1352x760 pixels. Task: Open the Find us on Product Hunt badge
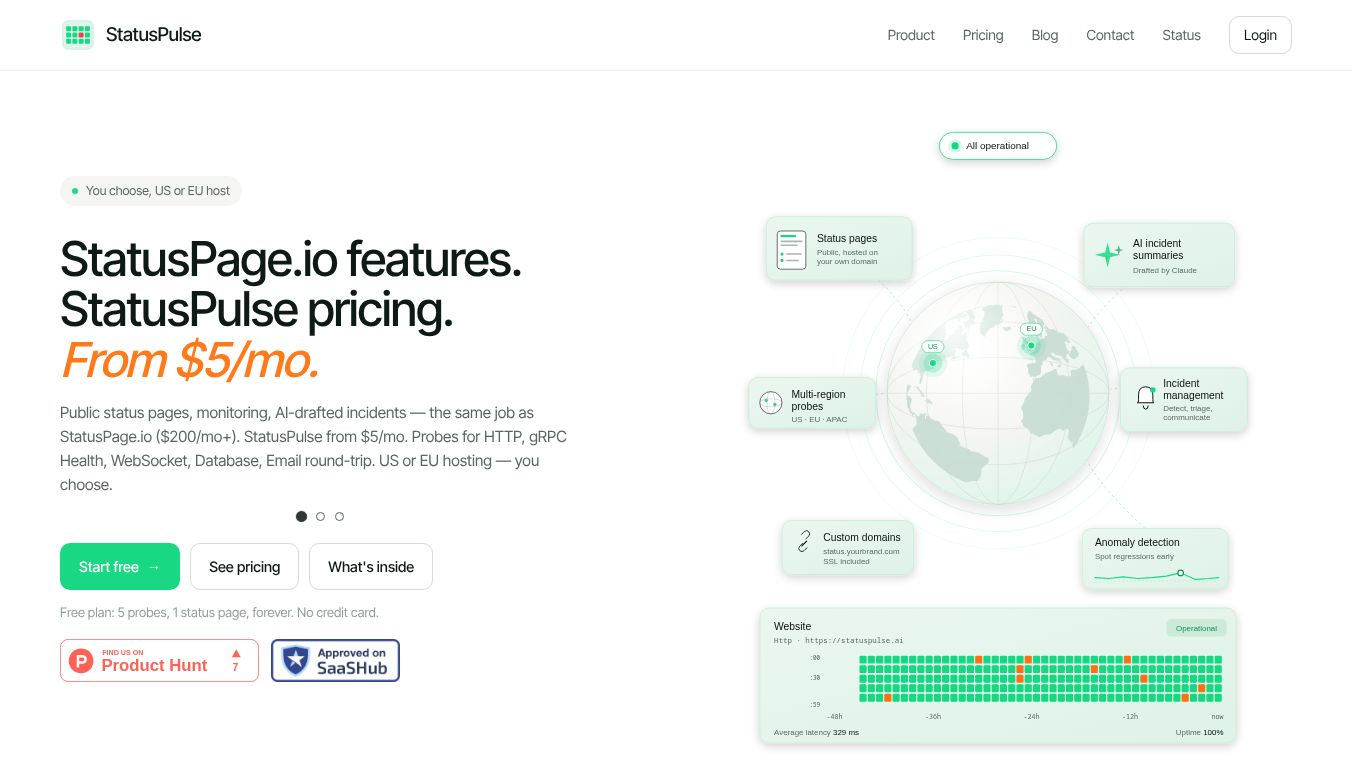coord(159,660)
